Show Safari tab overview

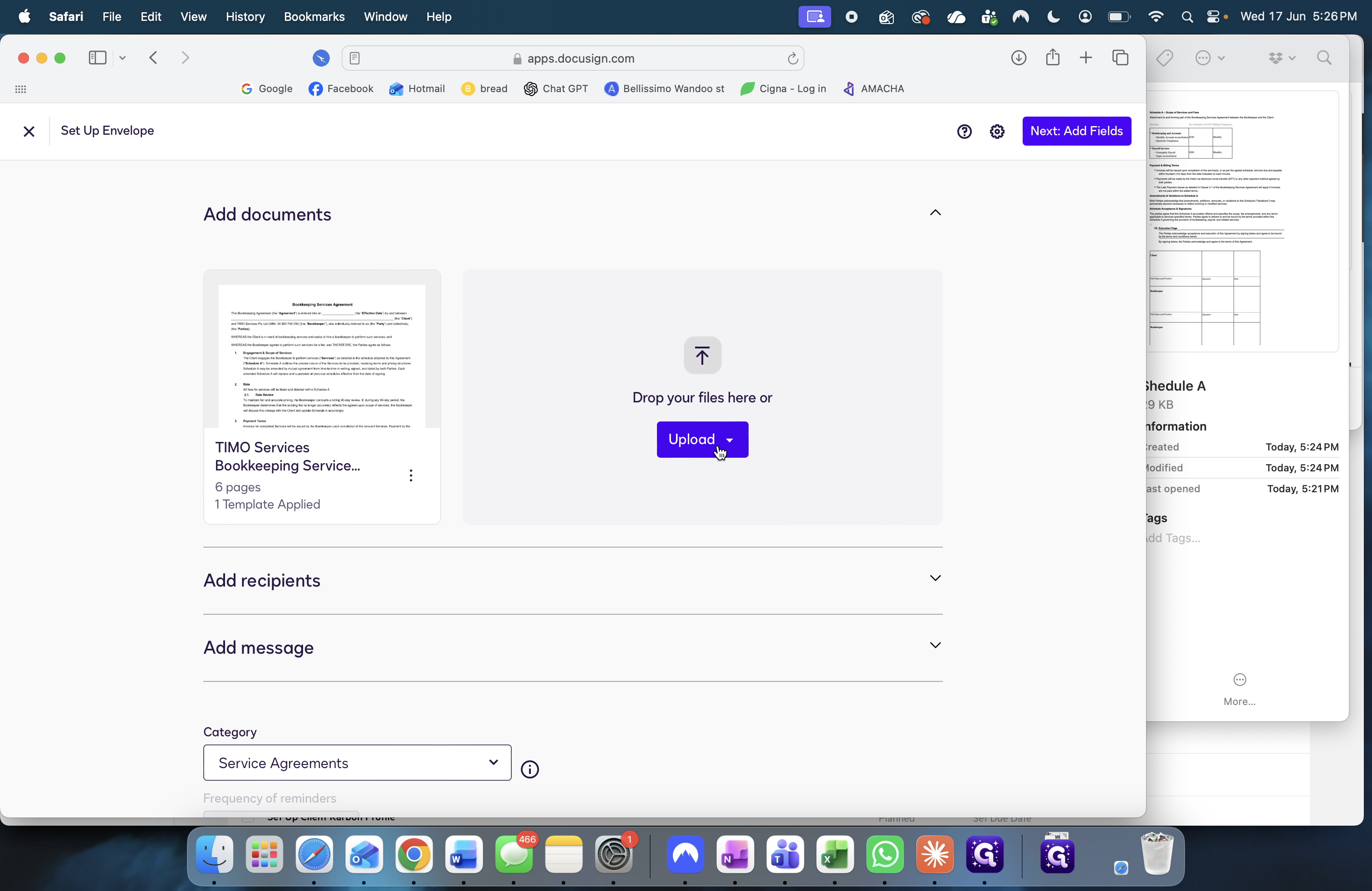point(1120,58)
